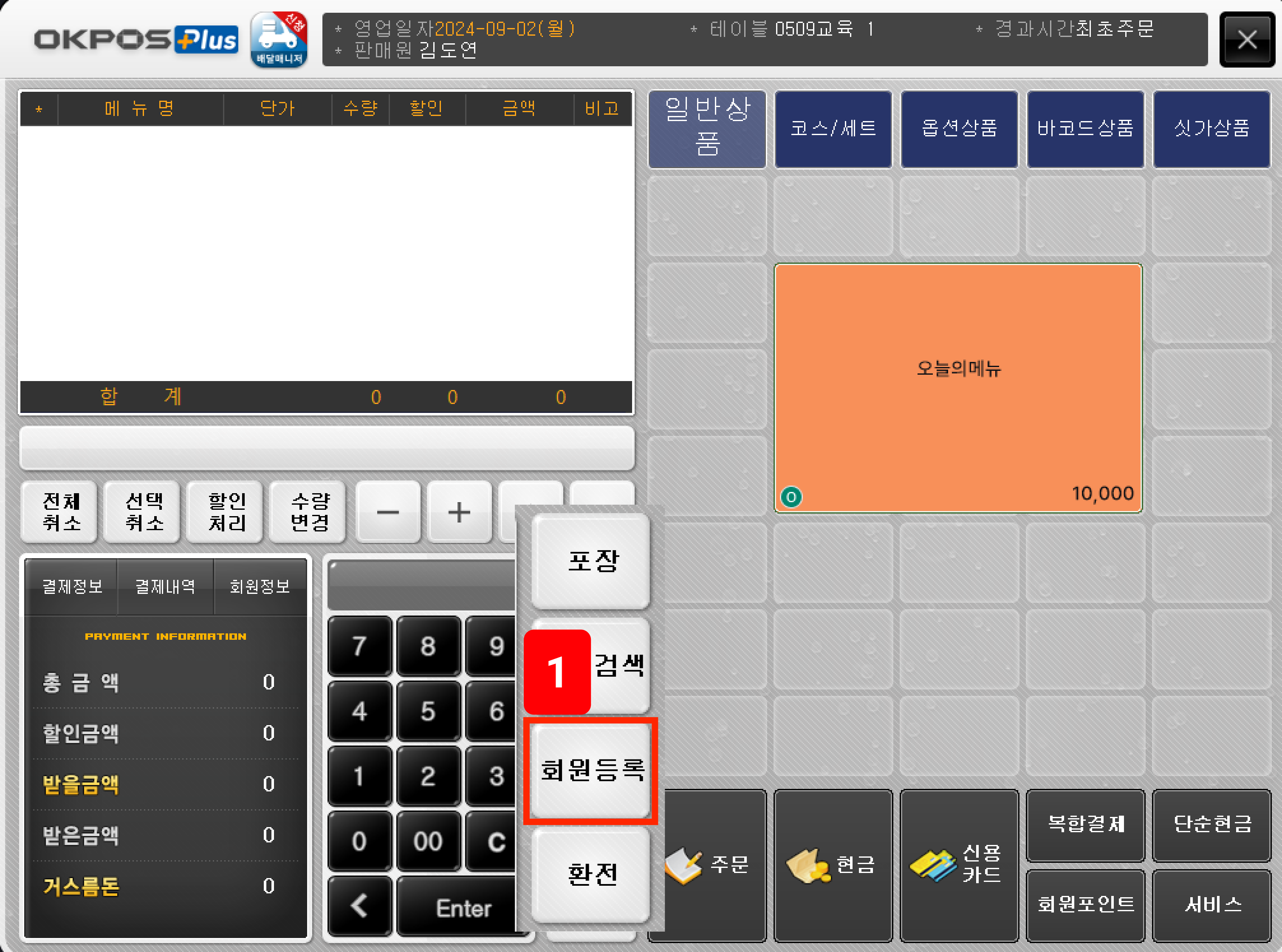Click the cash payment icon button
The image size is (1282, 952).
coord(832,864)
